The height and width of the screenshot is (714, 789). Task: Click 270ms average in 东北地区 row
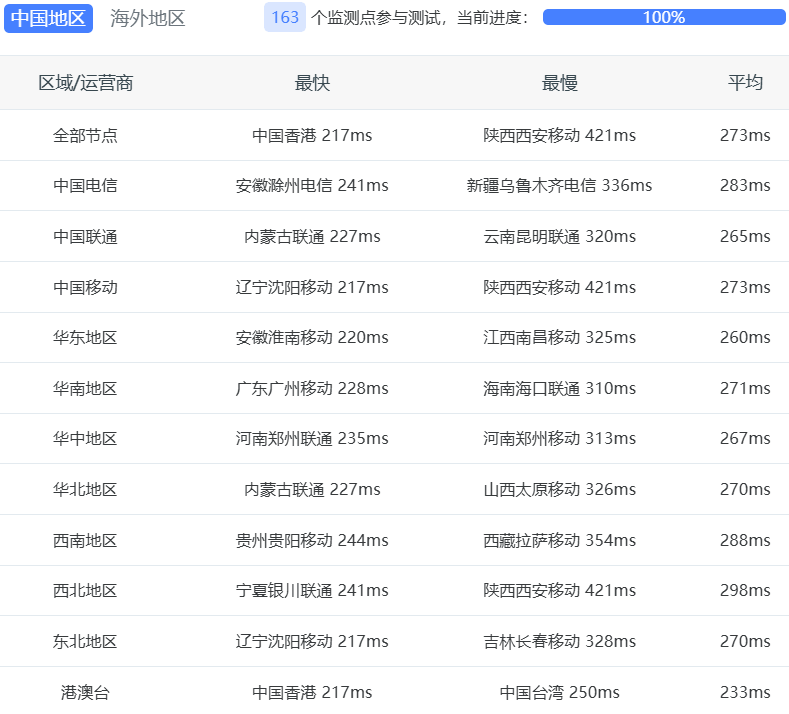[745, 642]
